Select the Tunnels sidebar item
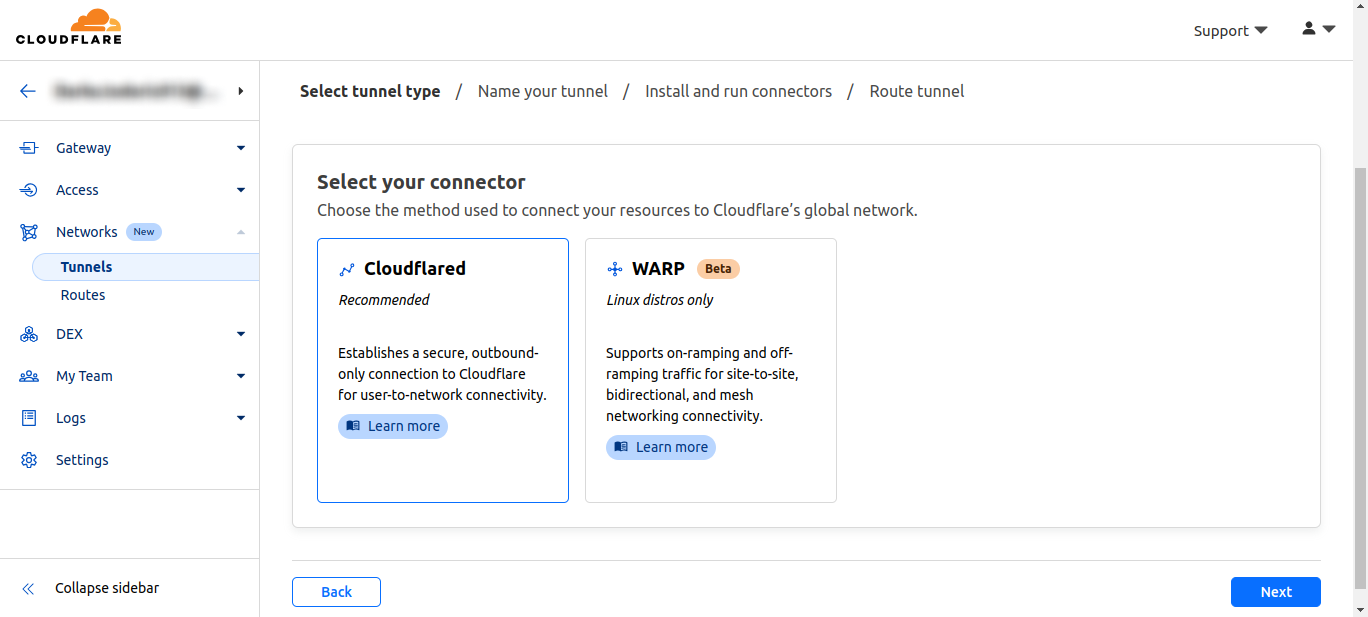Viewport: 1368px width, 617px height. click(x=87, y=267)
